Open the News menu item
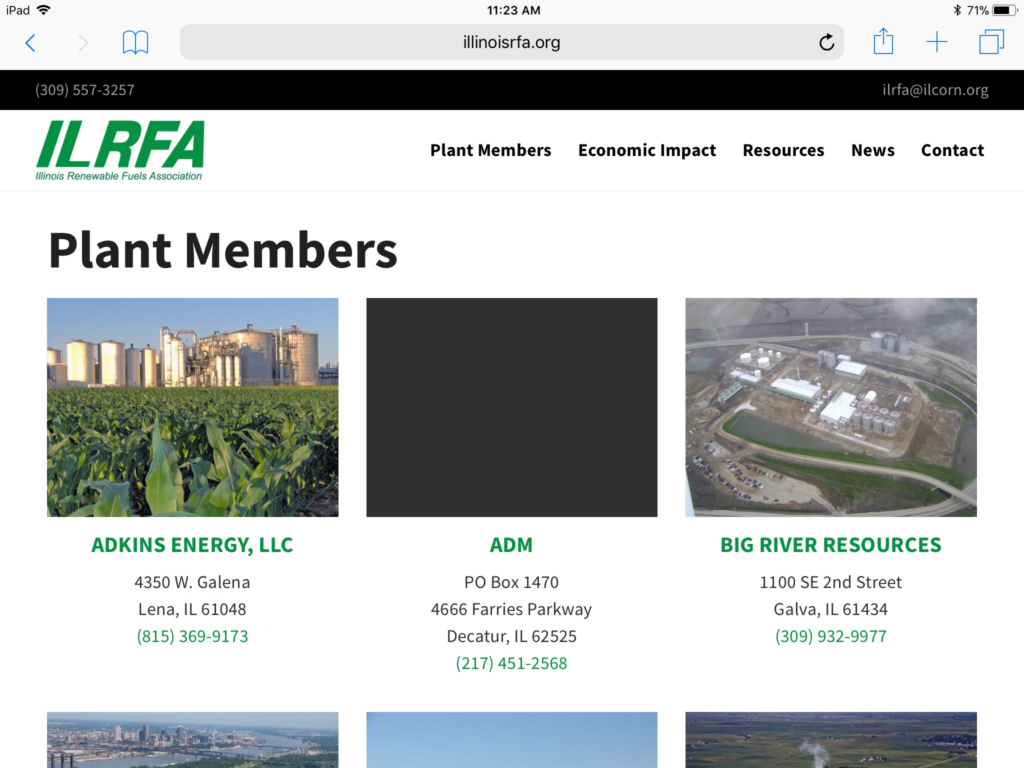Viewport: 1024px width, 768px height. pyautogui.click(x=872, y=150)
